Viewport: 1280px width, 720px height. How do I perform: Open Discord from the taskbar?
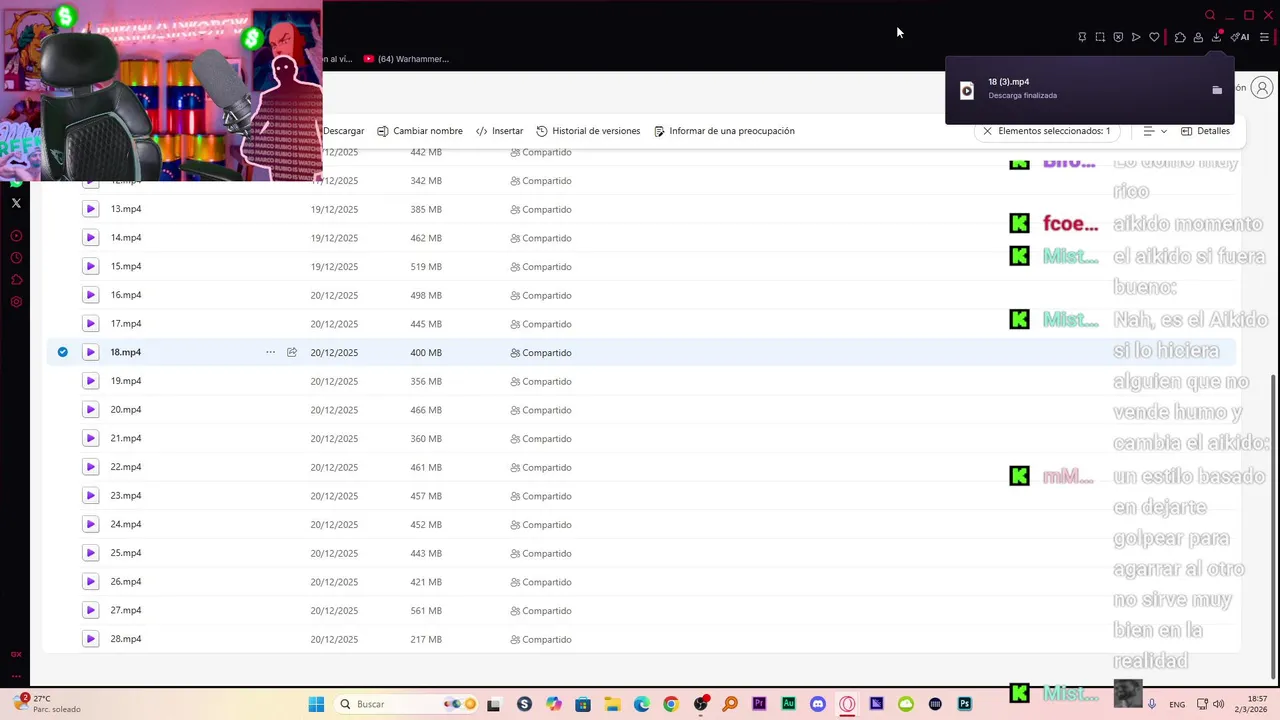click(x=818, y=704)
